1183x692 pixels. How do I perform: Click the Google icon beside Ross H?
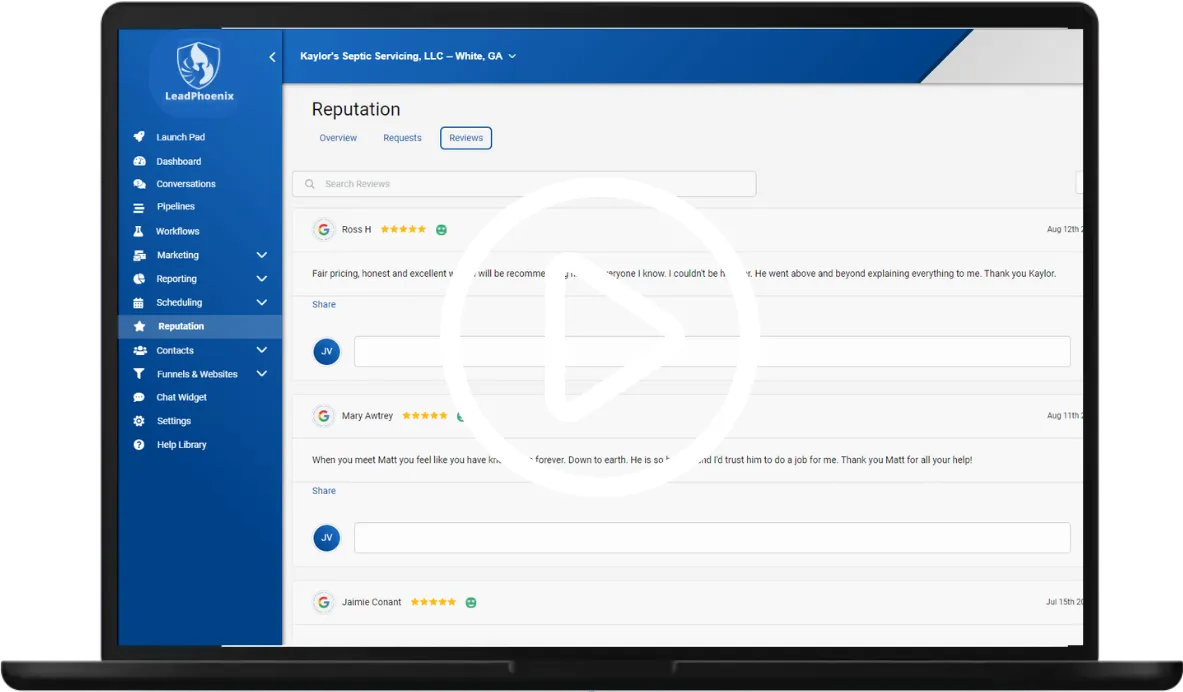click(324, 229)
